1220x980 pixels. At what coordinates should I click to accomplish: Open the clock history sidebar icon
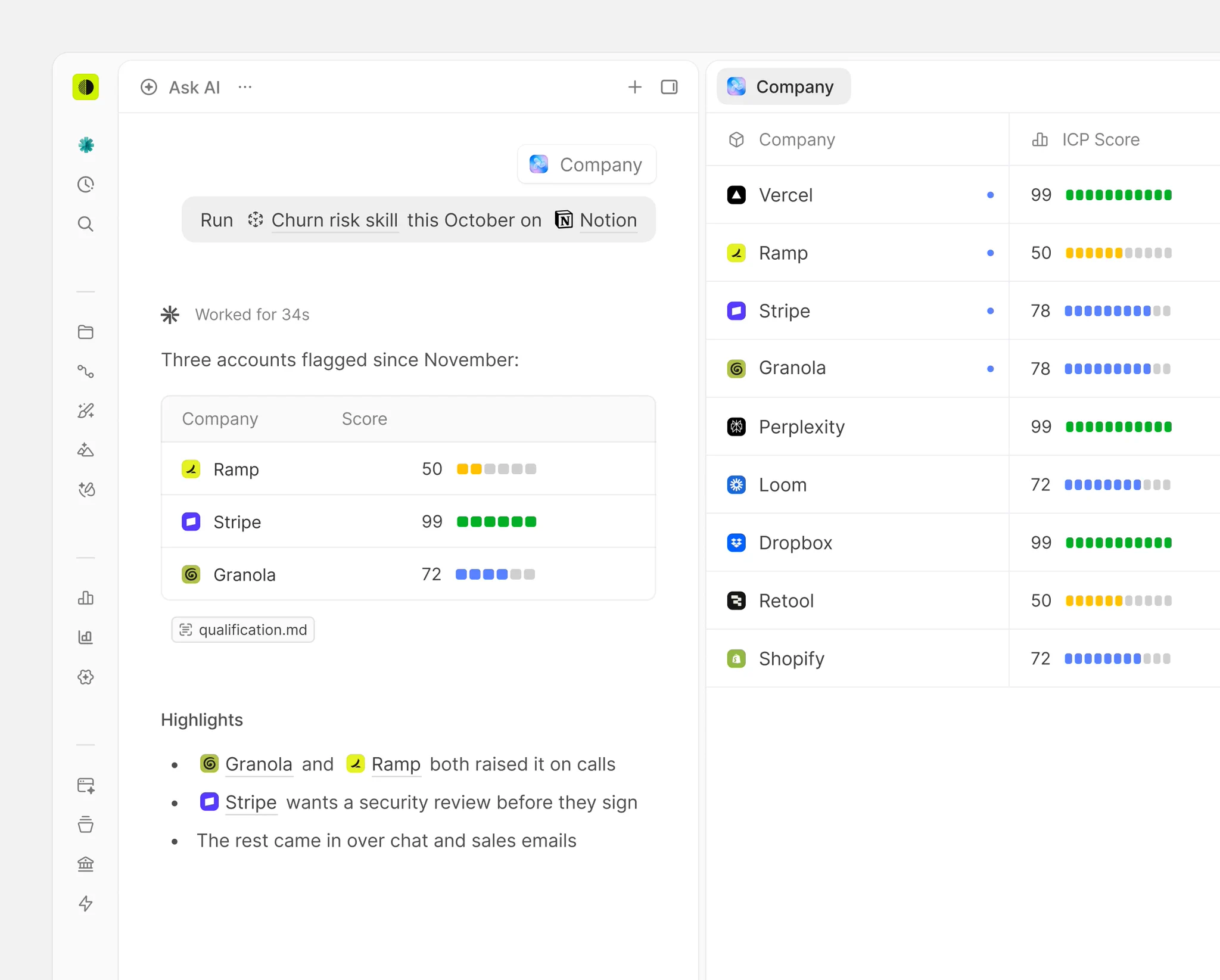(86, 184)
